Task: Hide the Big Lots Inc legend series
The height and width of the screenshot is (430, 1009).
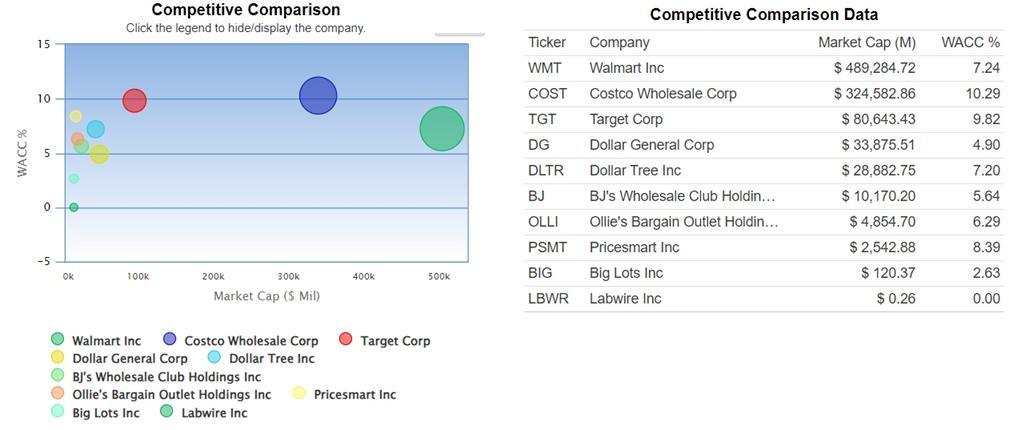Action: (x=105, y=413)
